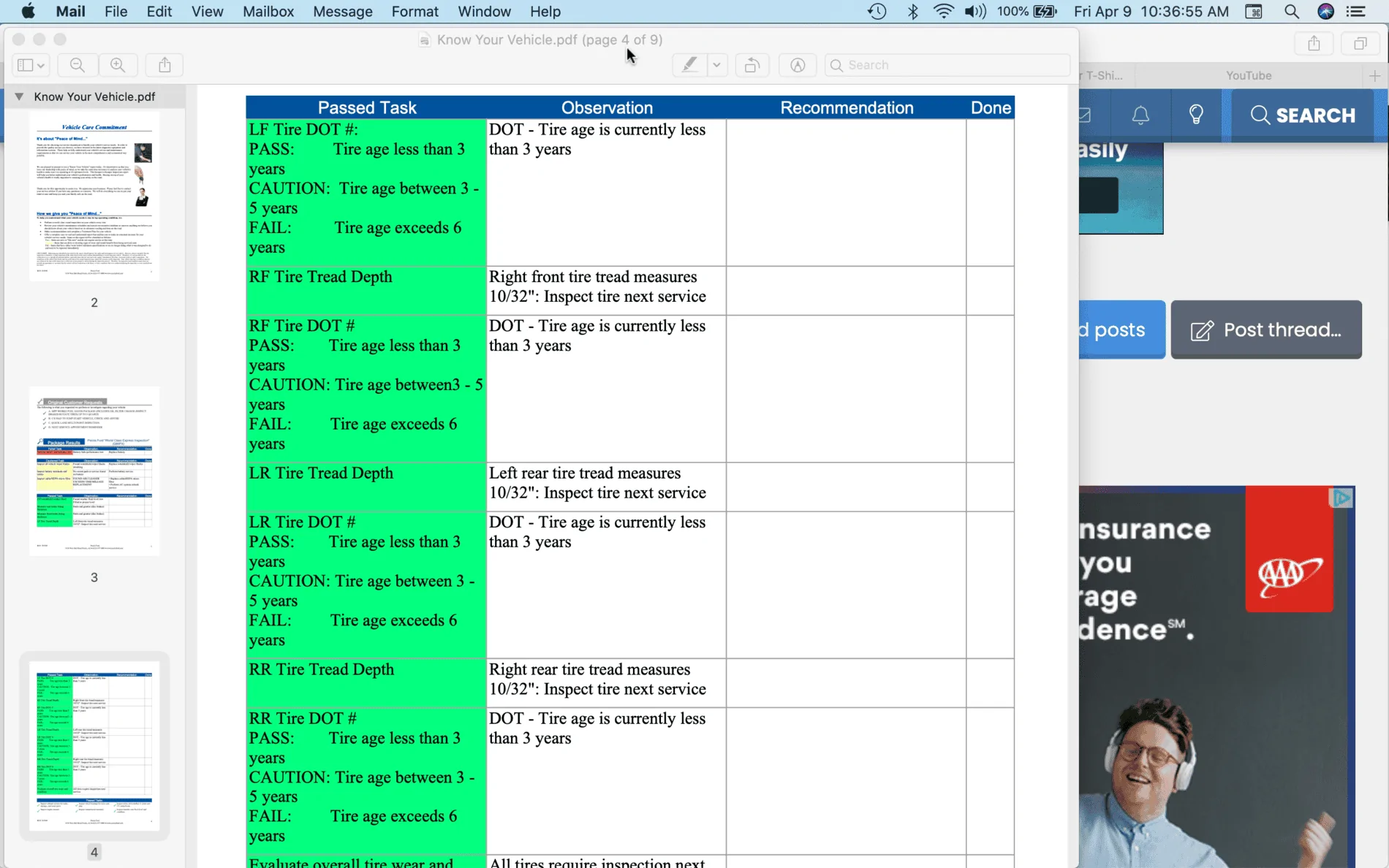This screenshot has width=1389, height=868.
Task: Click the "Recommendation" column header
Action: [x=847, y=107]
